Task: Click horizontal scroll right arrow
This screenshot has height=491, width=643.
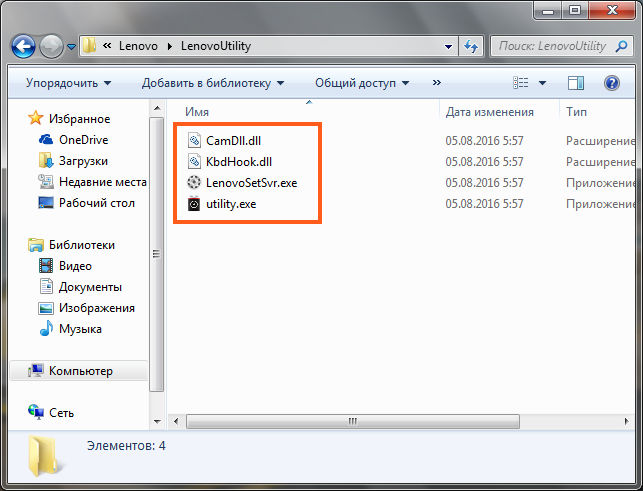Action: [x=626, y=421]
